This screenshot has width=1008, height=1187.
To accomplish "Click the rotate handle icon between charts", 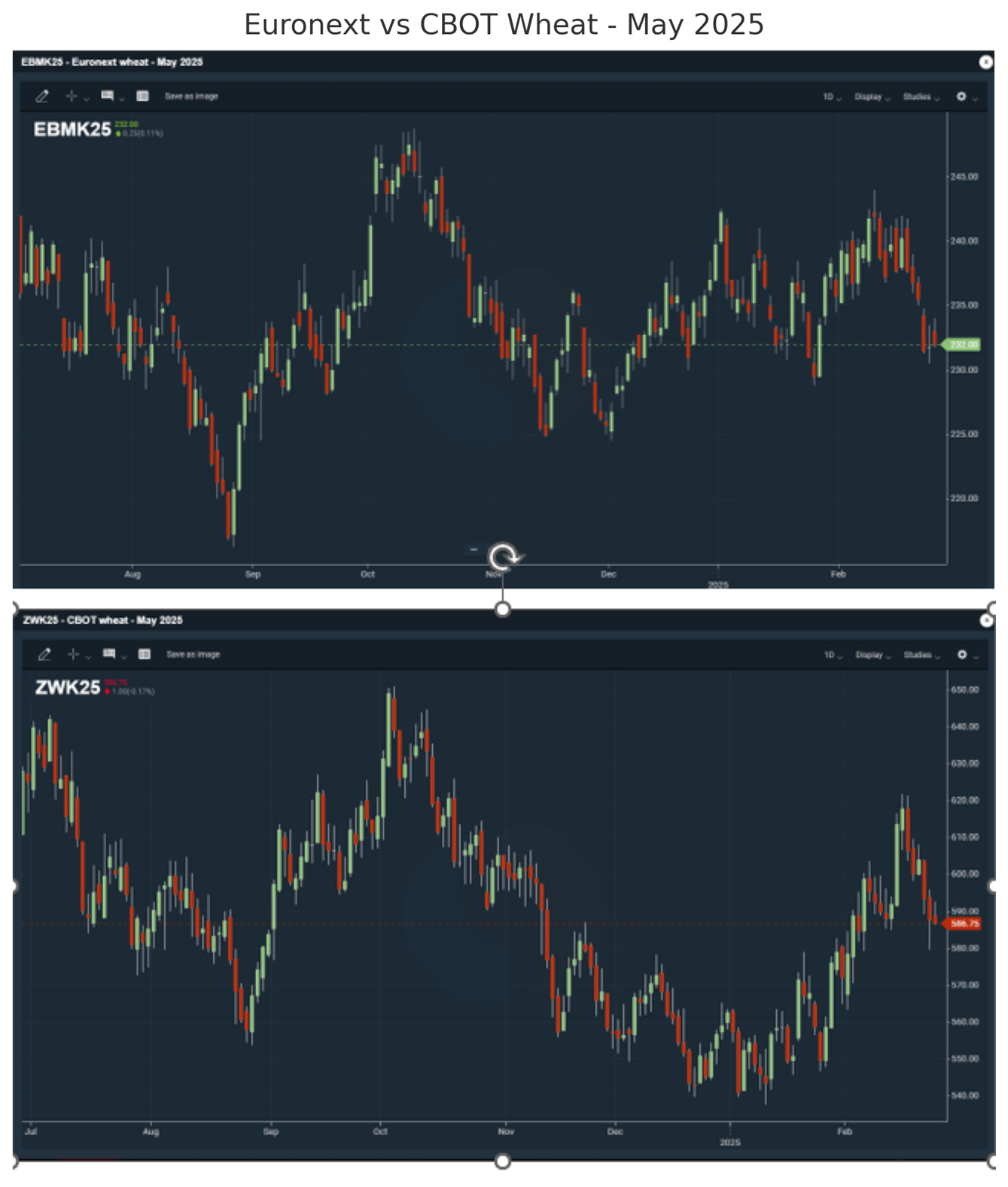I will point(504,558).
